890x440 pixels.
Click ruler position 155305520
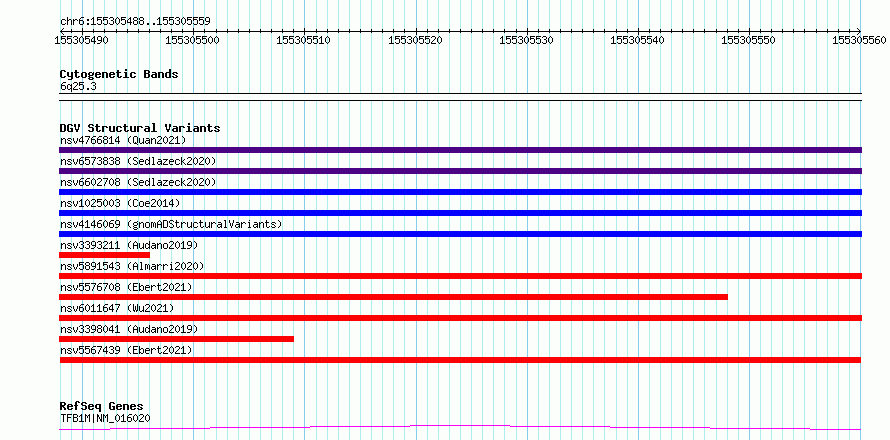coord(416,40)
